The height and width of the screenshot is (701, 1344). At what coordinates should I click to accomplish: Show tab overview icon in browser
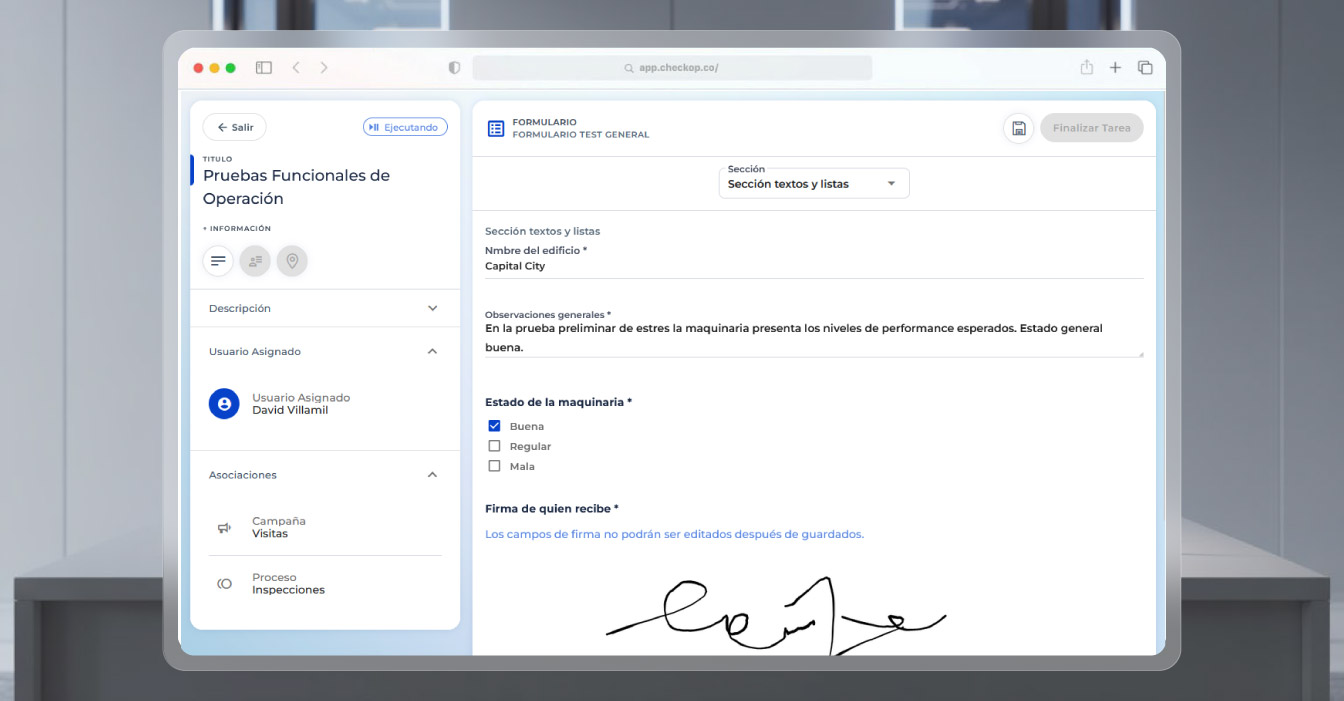pos(1145,68)
